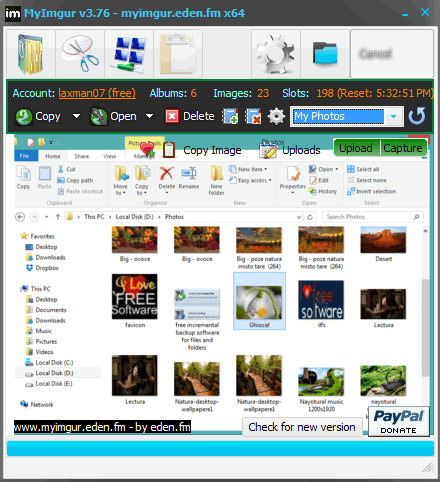Select the favicon Love FREE Software thumbnail
440x482 pixels.
coord(135,301)
